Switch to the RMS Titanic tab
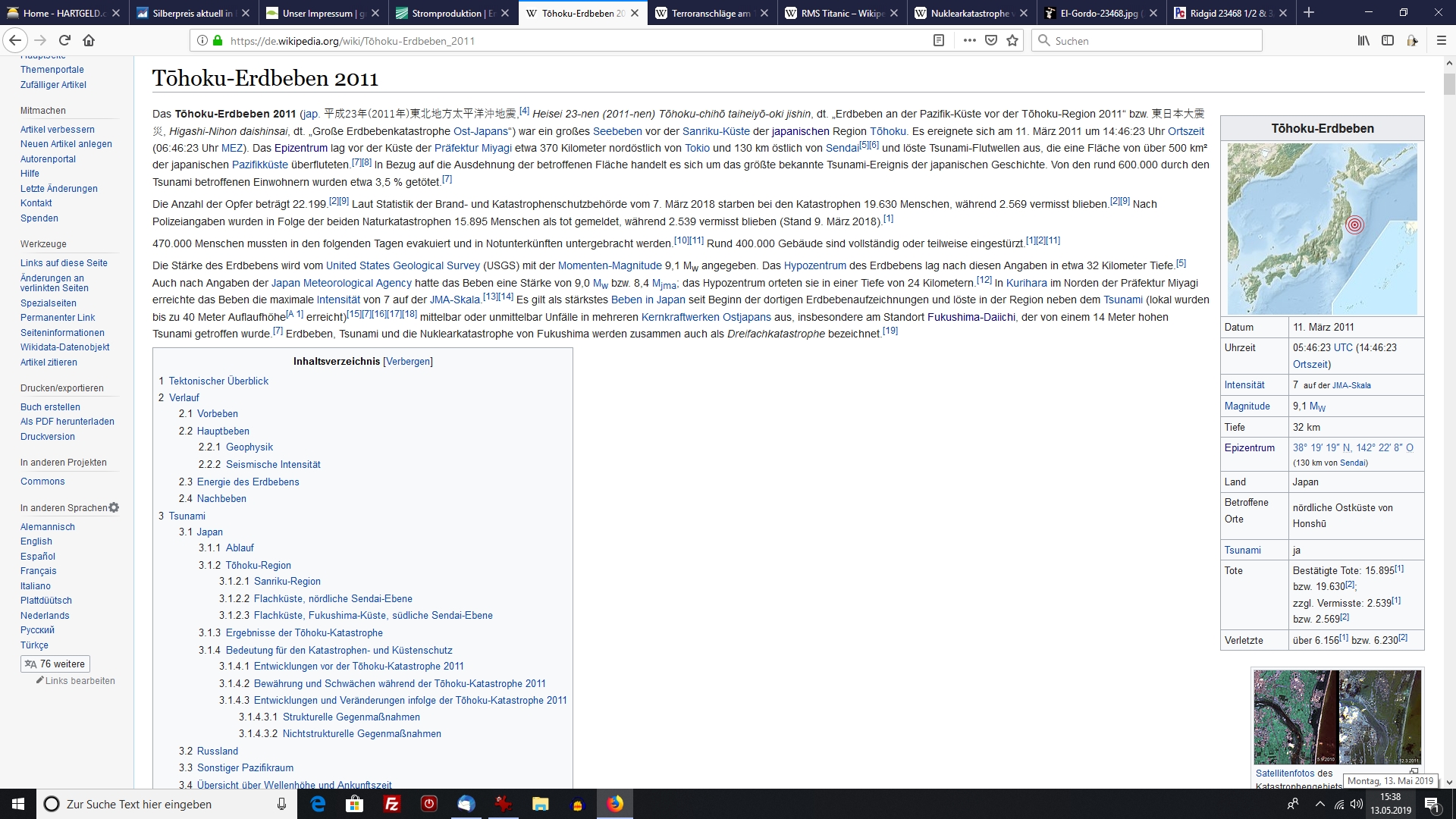1456x819 pixels. [x=834, y=13]
